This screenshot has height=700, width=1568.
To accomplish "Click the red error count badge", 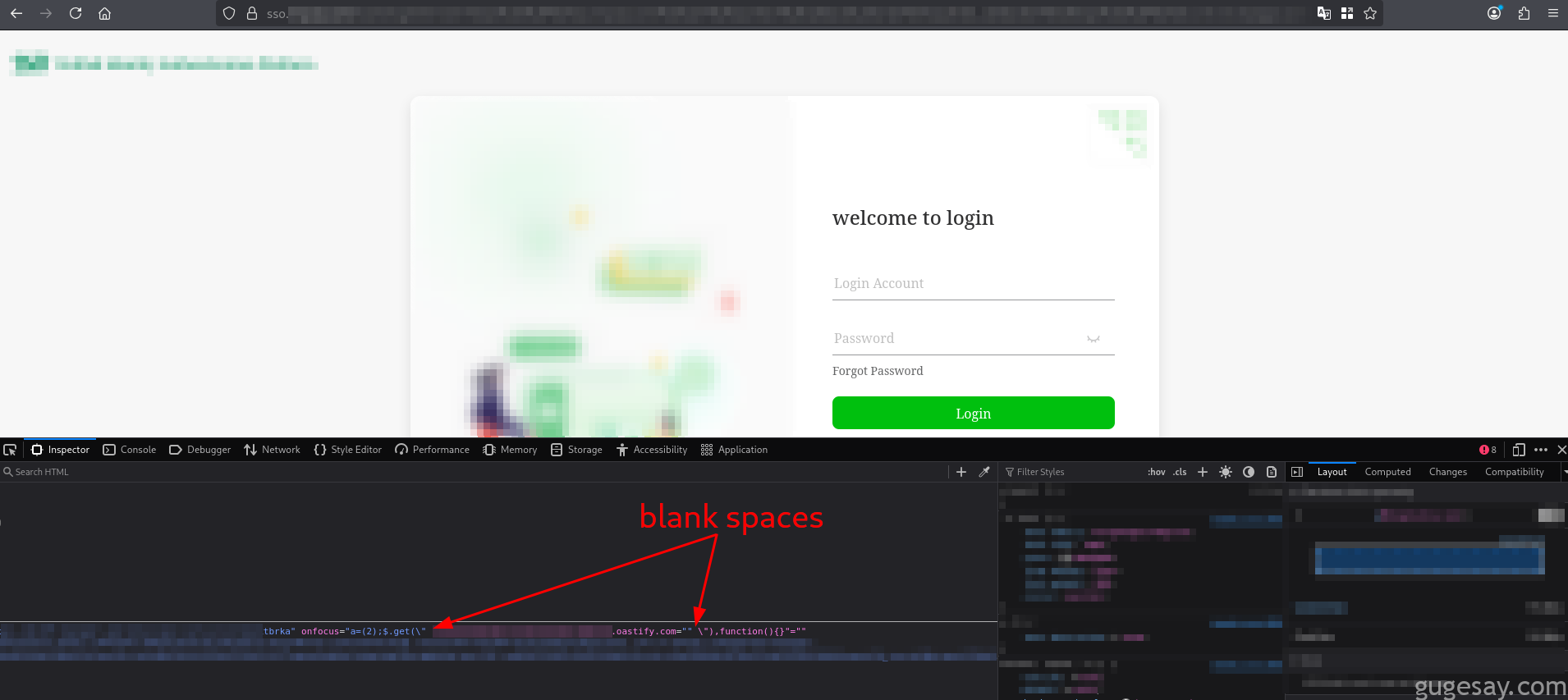I will 1488,450.
